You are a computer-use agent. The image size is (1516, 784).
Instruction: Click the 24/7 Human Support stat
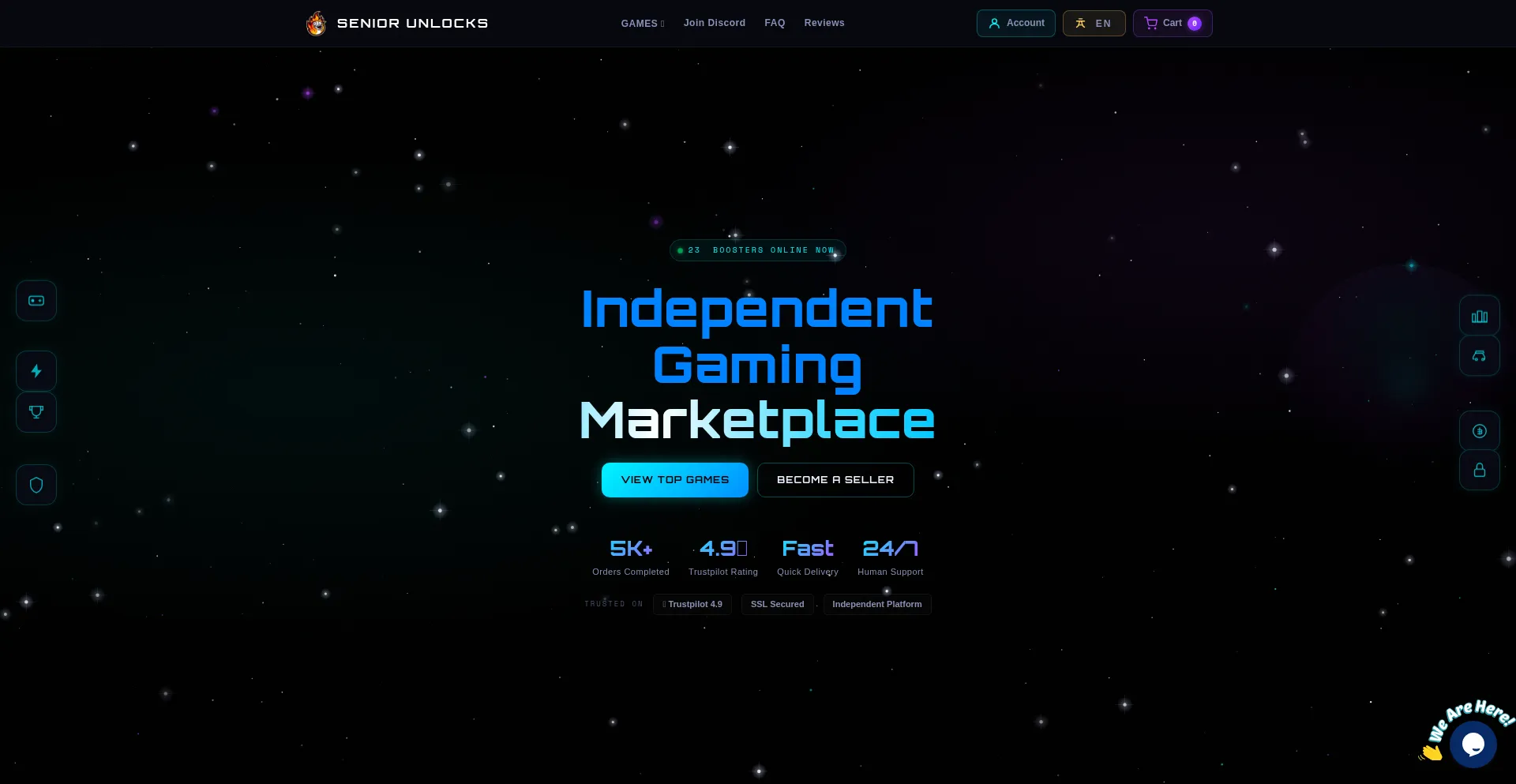click(x=891, y=557)
